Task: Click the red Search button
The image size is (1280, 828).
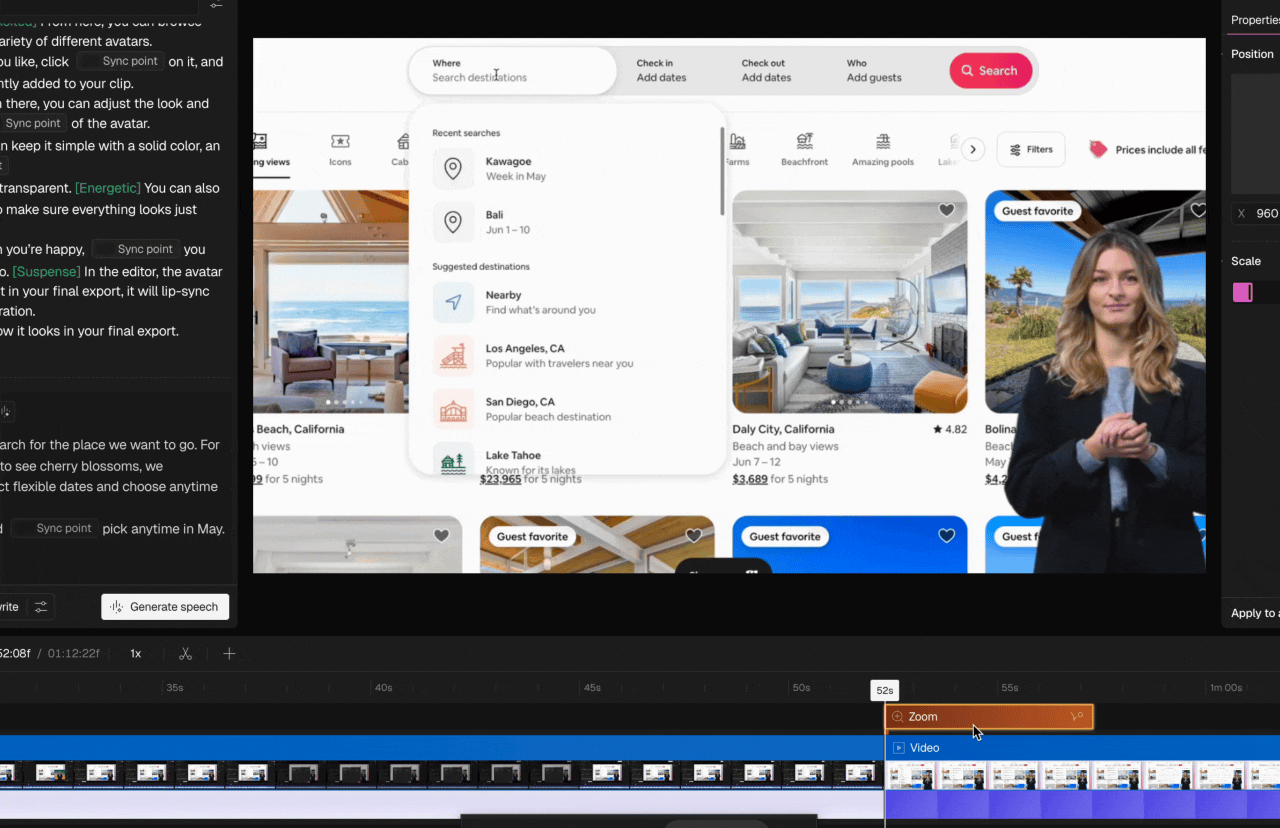Action: click(x=990, y=71)
